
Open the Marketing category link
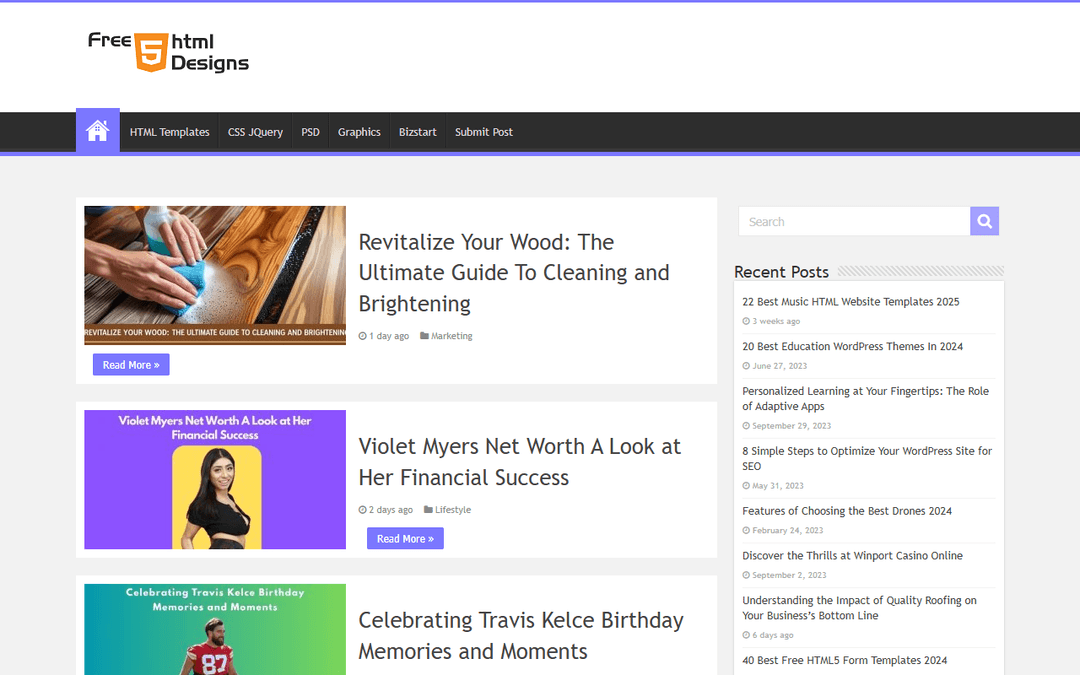tap(452, 336)
